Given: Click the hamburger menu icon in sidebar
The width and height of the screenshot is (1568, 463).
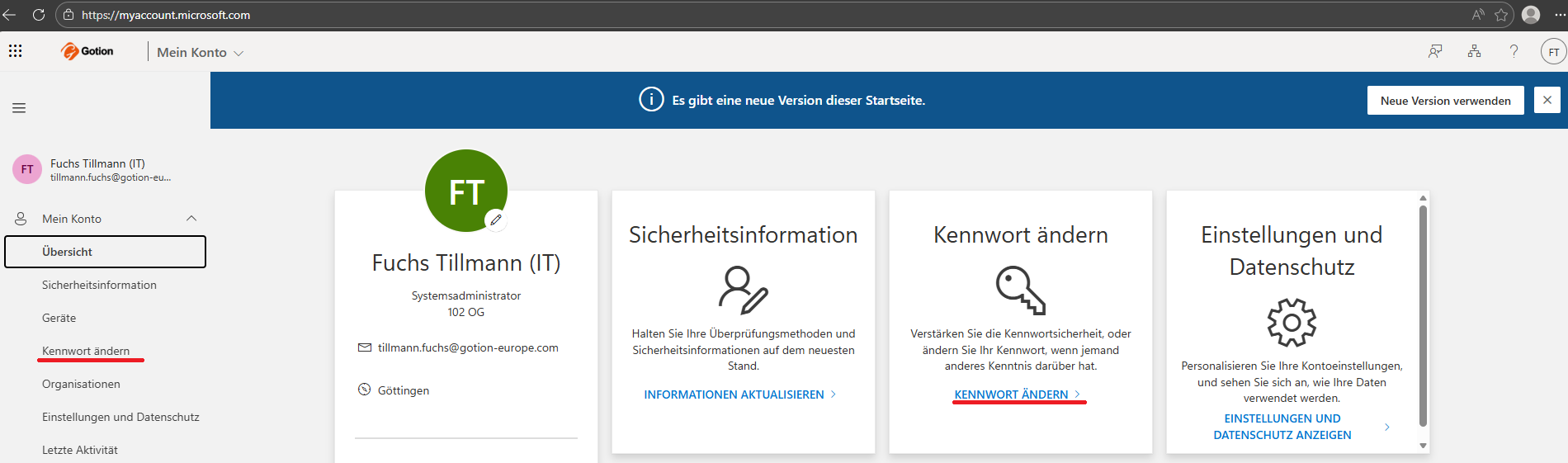Looking at the screenshot, I should point(19,108).
